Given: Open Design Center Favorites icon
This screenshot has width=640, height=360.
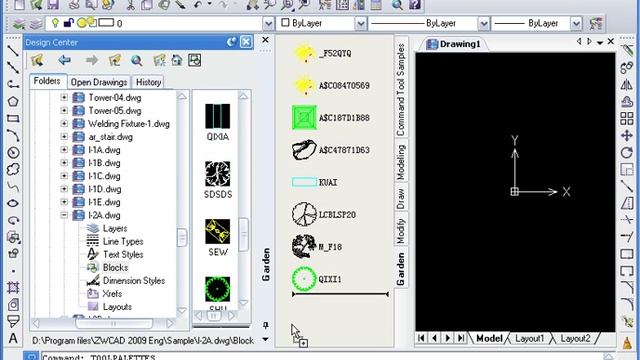Looking at the screenshot, I should (x=159, y=61).
